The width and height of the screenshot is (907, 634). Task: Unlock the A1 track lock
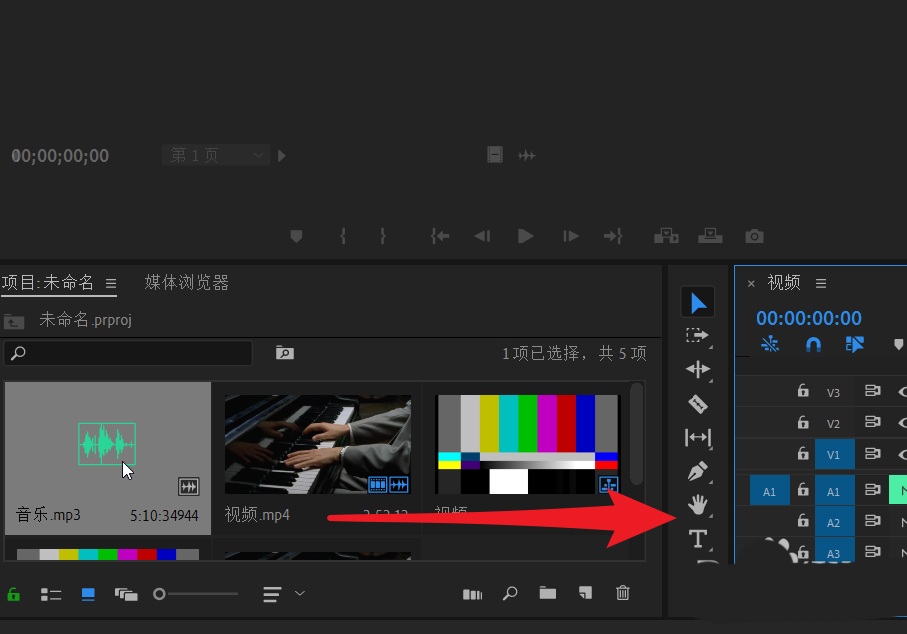coord(803,490)
